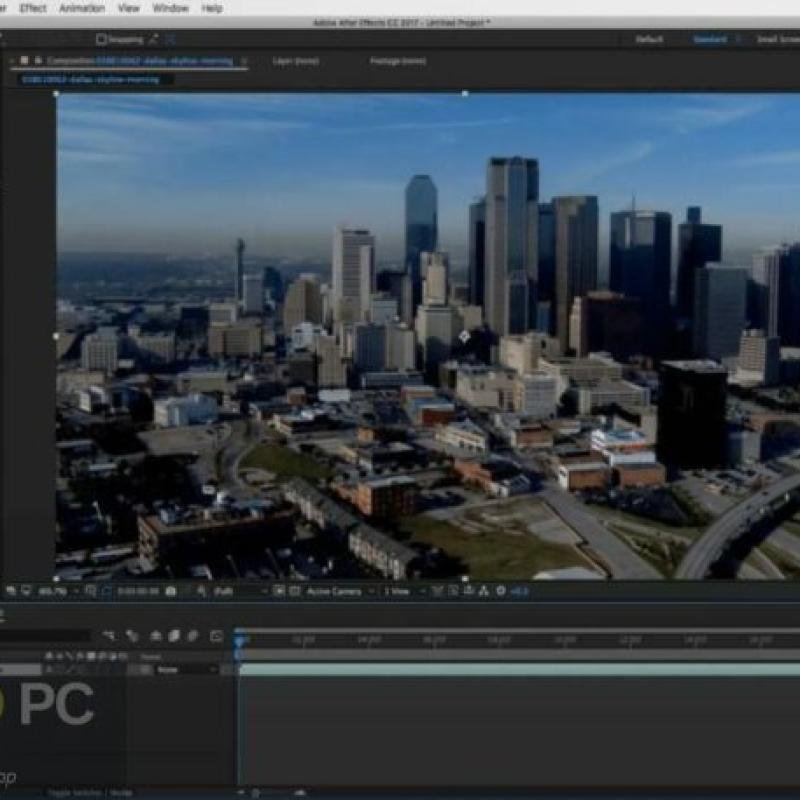Toggle the viewer lock in Composition tab
800x800 pixels.
pos(38,61)
